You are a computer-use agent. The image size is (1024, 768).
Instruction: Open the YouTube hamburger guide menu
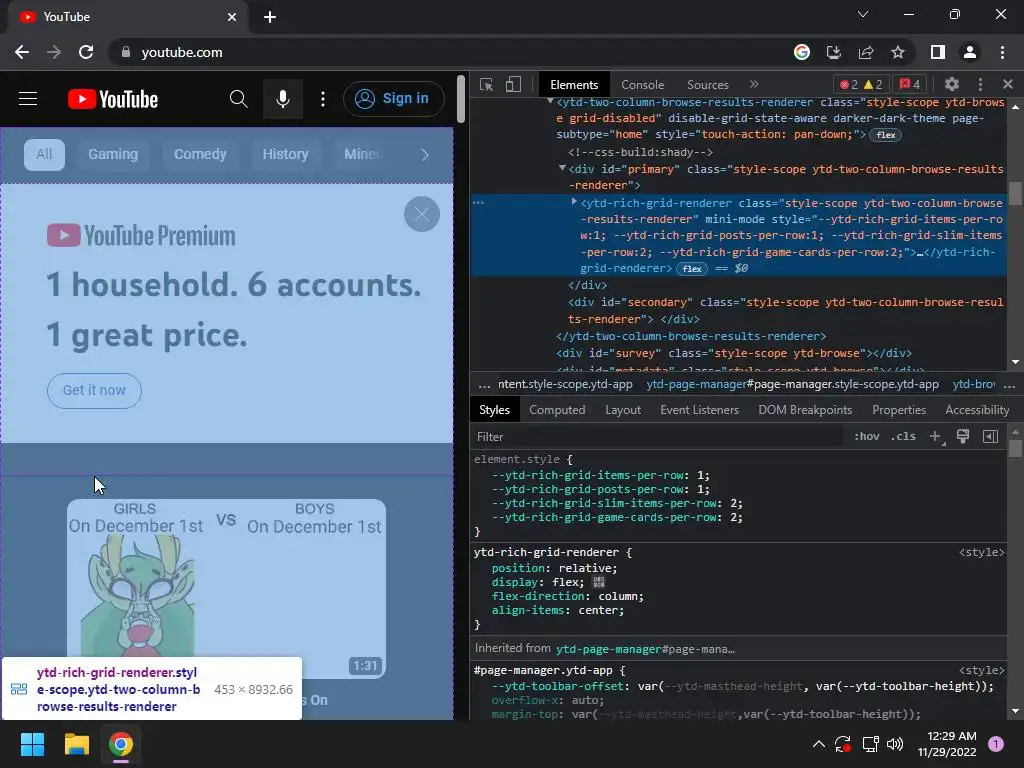(28, 99)
